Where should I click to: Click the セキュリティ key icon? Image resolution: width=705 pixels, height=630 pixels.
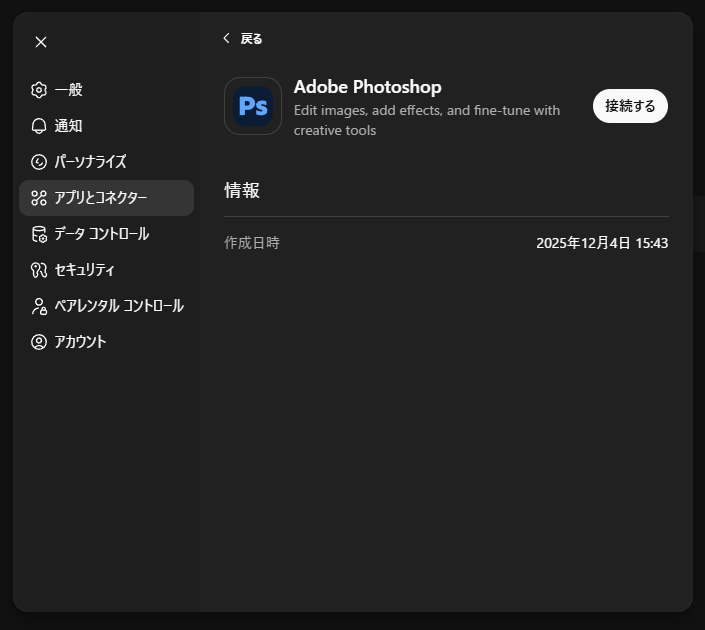[x=39, y=270]
